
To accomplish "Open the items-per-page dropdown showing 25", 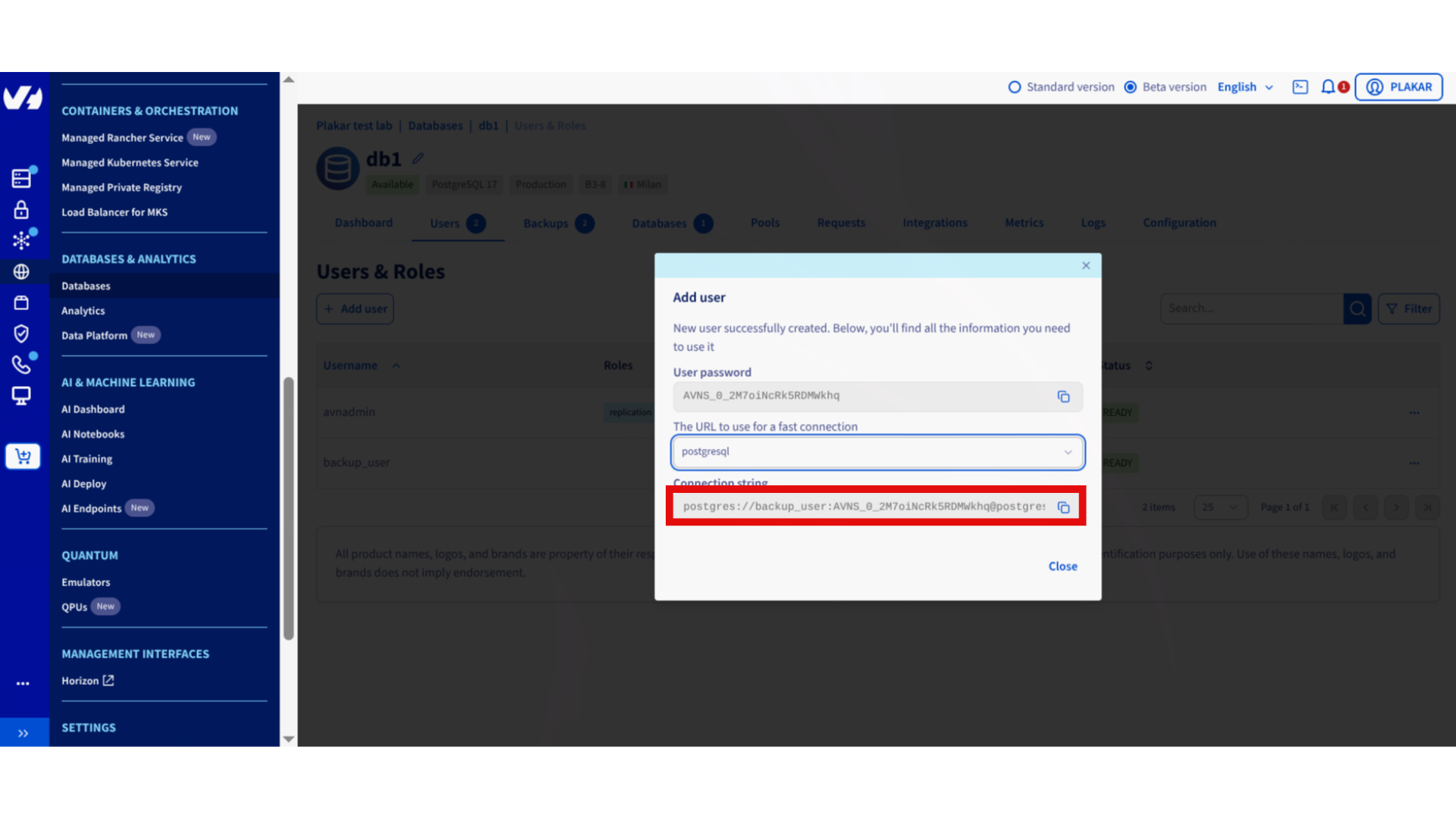I will pos(1220,507).
